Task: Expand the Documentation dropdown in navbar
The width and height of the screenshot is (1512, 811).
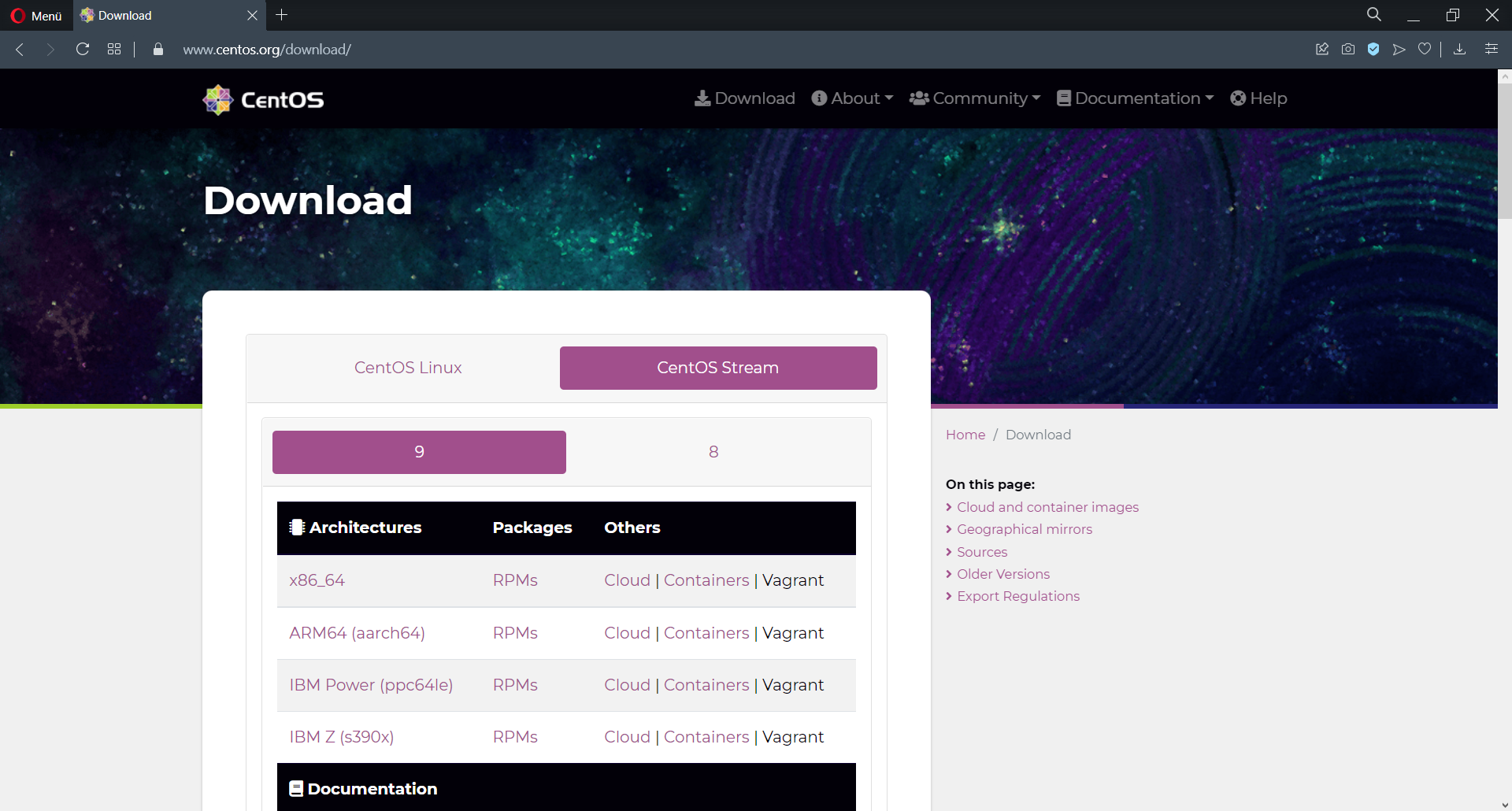Action: click(1136, 98)
